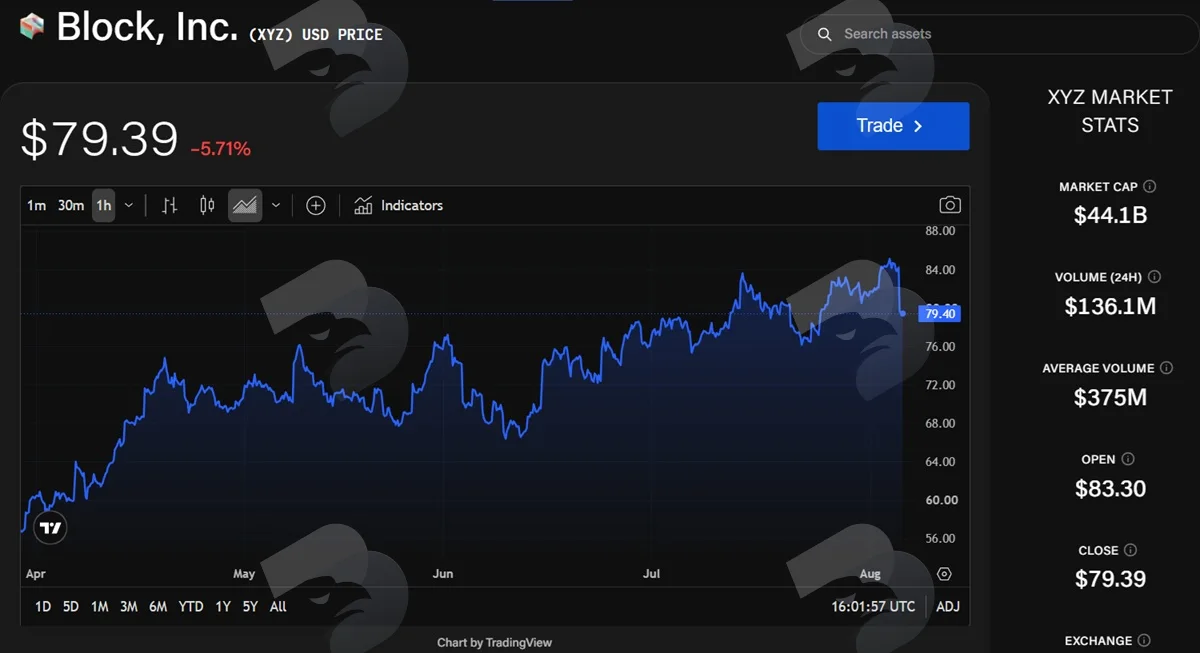This screenshot has height=653, width=1200.
Task: Focus the Search assets field
Action: [x=1000, y=34]
